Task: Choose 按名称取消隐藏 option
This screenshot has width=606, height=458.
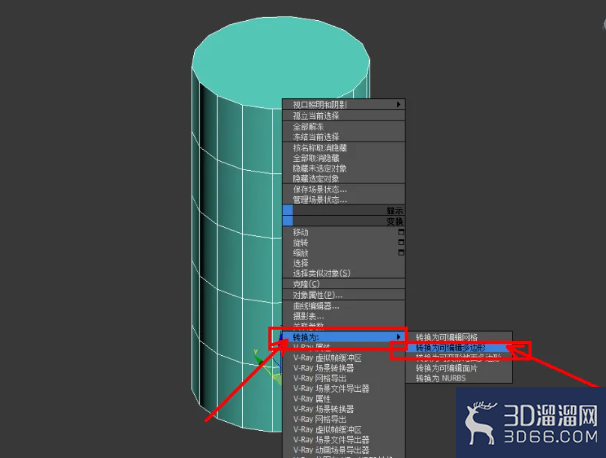Action: pos(344,148)
